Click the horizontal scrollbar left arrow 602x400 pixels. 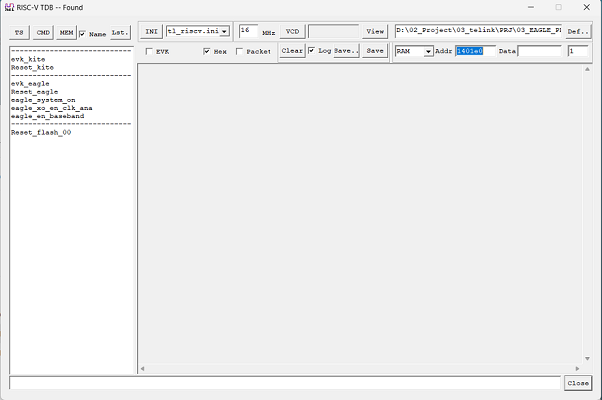(142, 369)
